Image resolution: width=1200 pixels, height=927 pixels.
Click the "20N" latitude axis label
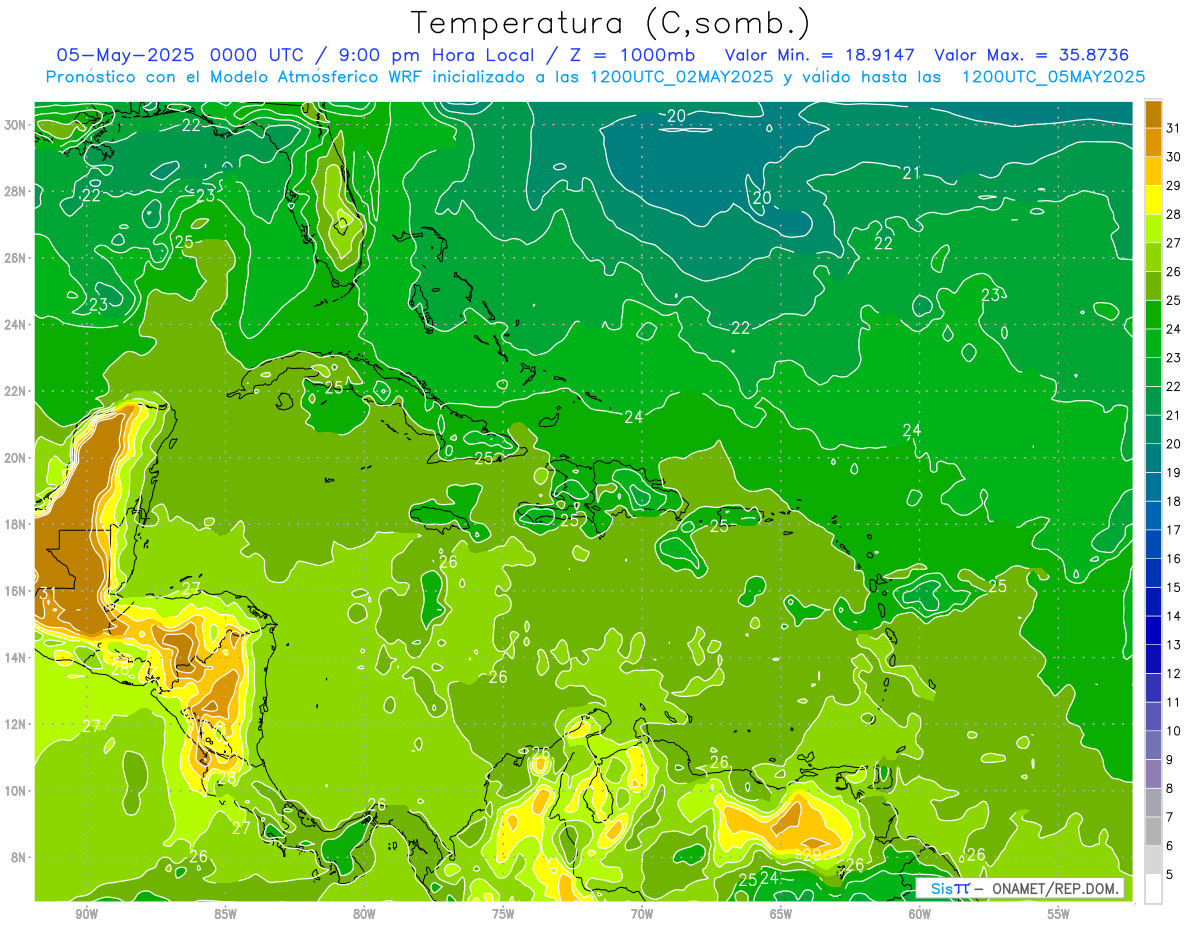[x=16, y=458]
